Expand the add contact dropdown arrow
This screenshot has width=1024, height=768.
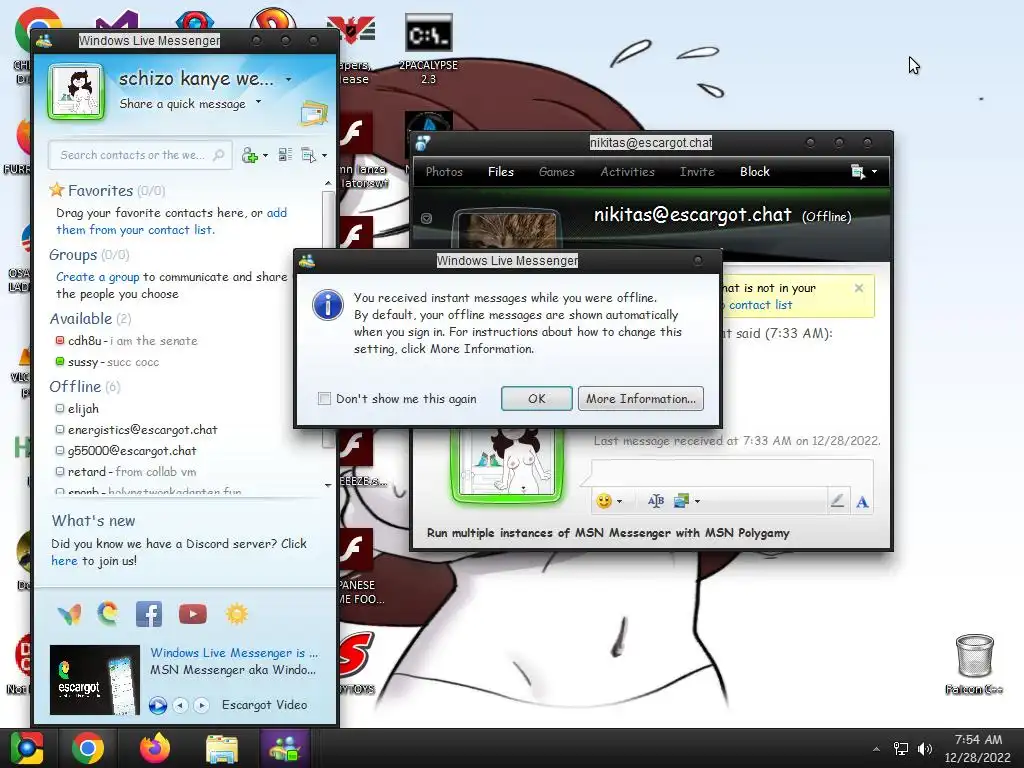click(x=265, y=155)
